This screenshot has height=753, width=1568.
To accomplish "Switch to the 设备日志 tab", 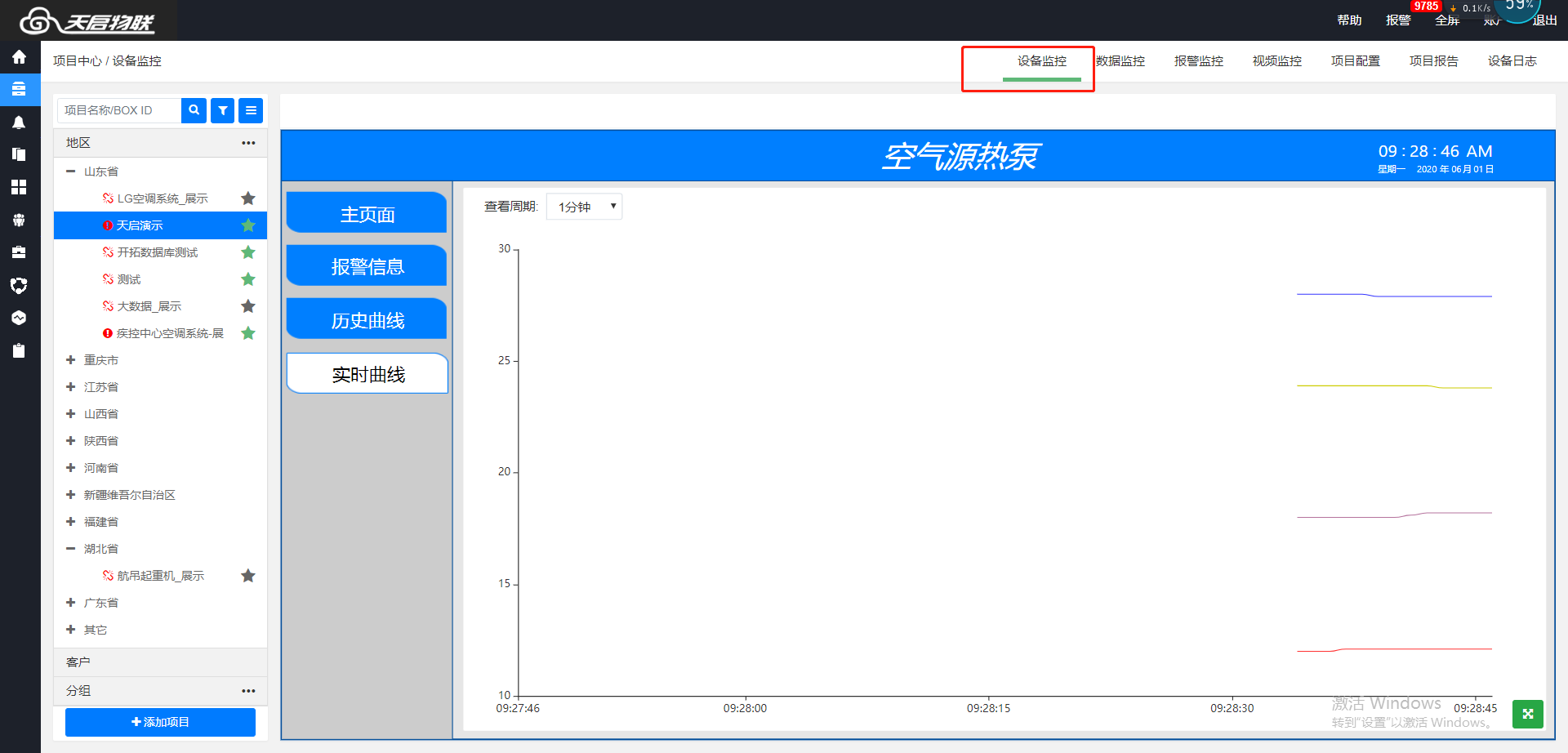I will (1512, 61).
